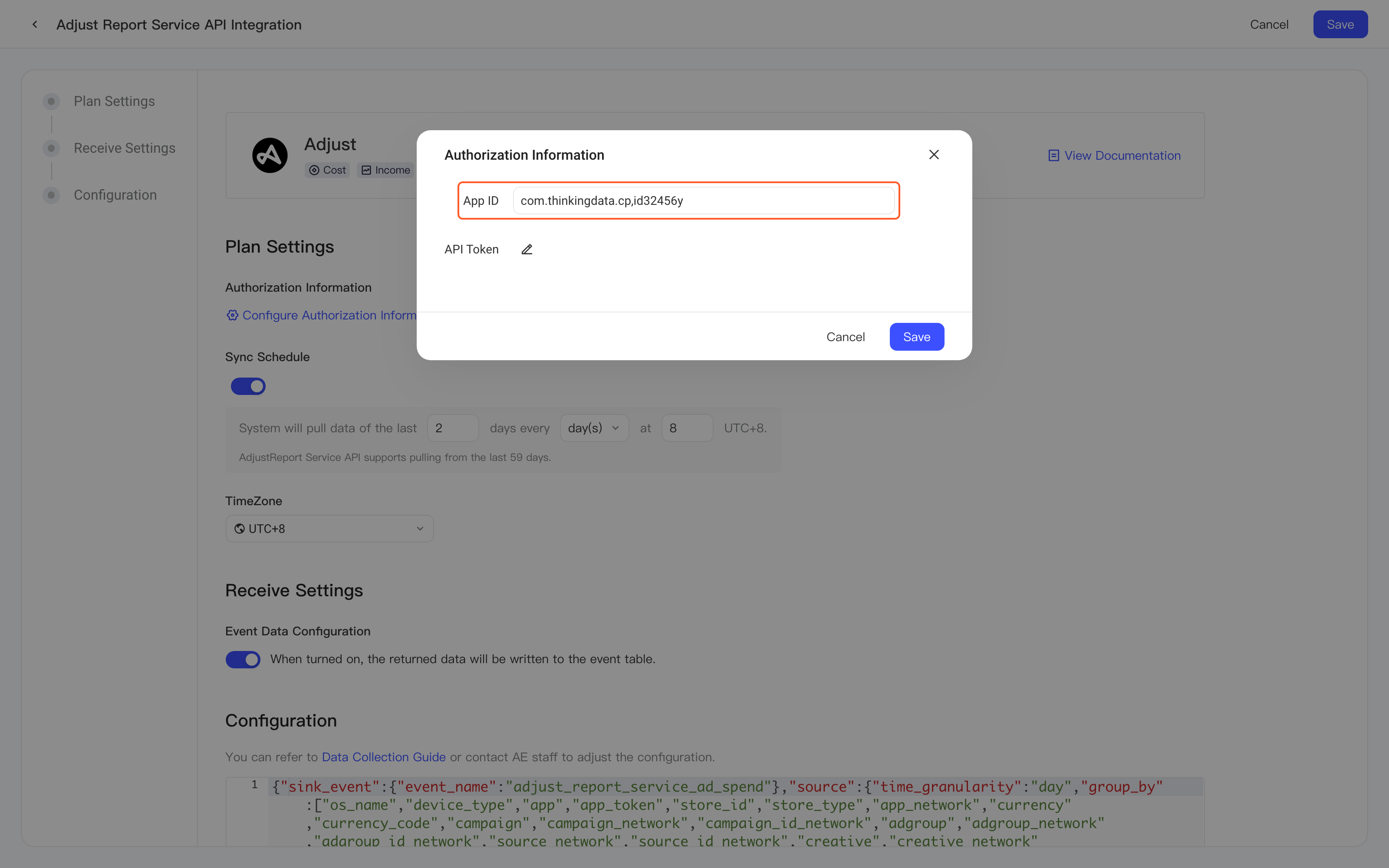Click the API Token edit pencil icon

[527, 249]
